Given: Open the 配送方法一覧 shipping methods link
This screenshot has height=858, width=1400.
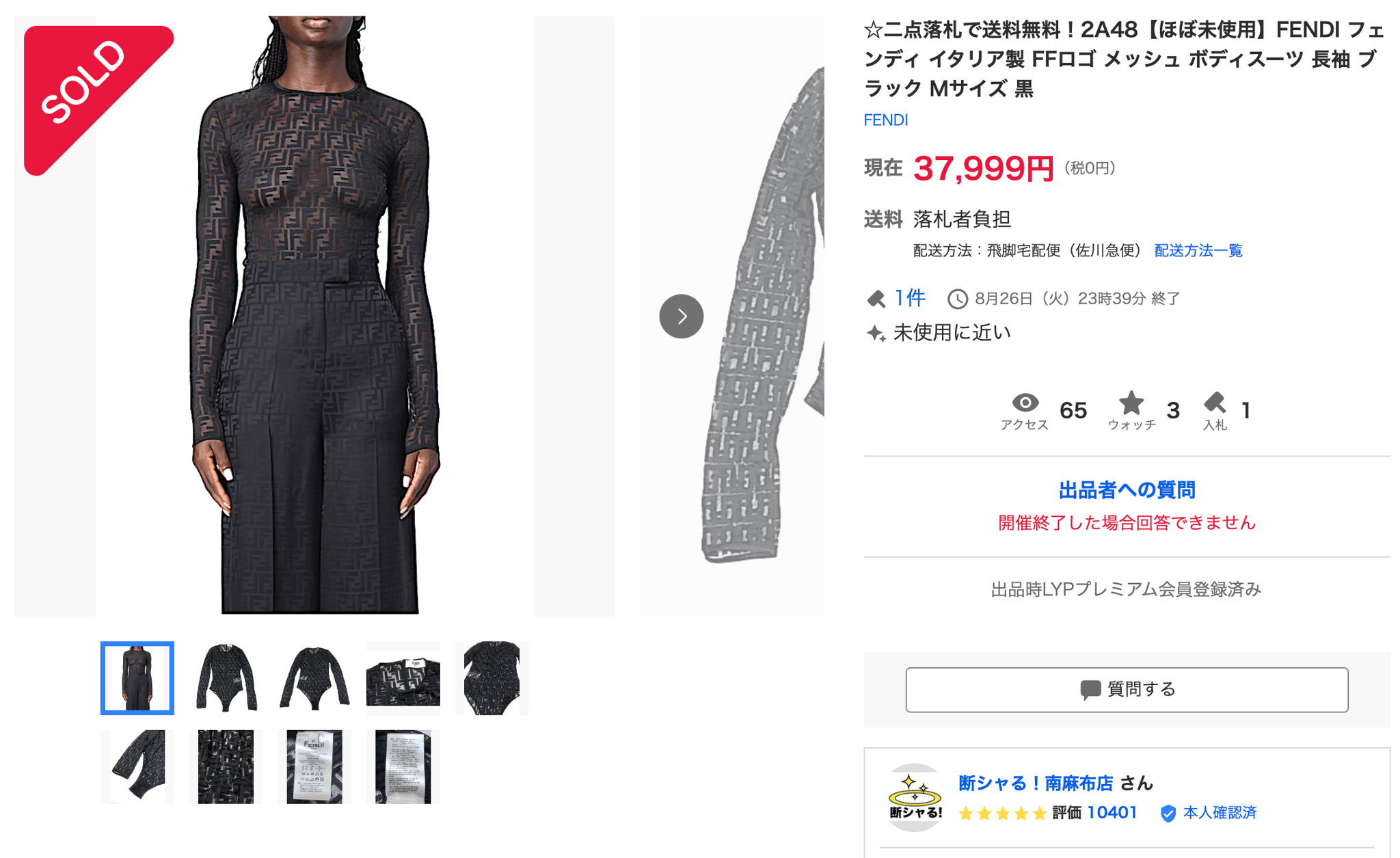Looking at the screenshot, I should click(1198, 251).
